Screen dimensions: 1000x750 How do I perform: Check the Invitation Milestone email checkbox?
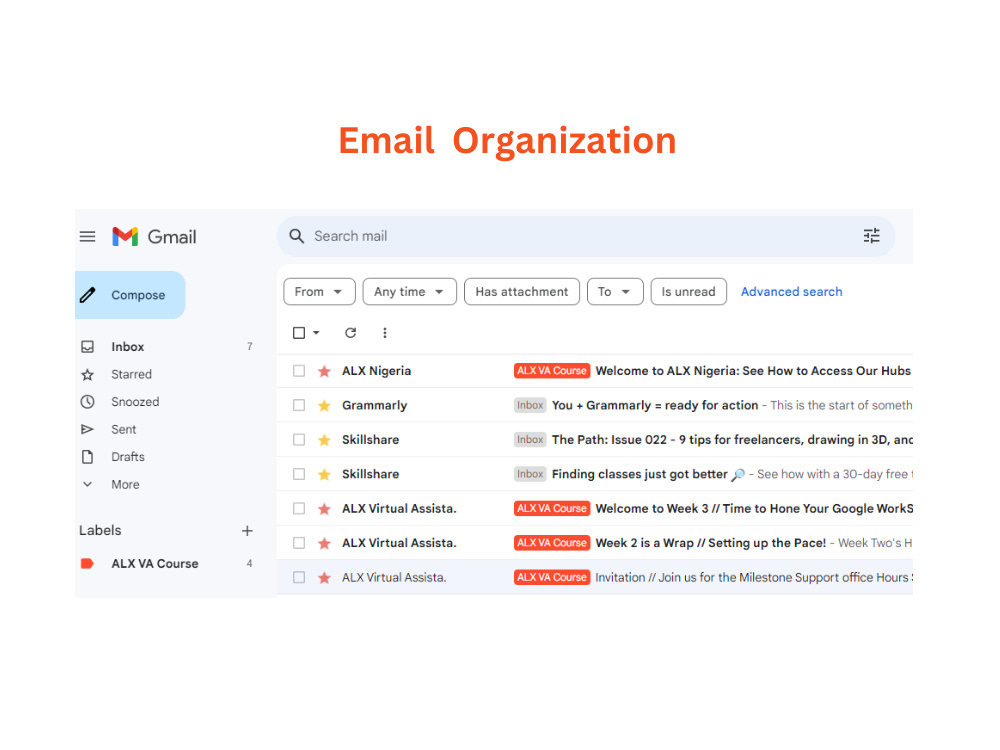coord(298,577)
